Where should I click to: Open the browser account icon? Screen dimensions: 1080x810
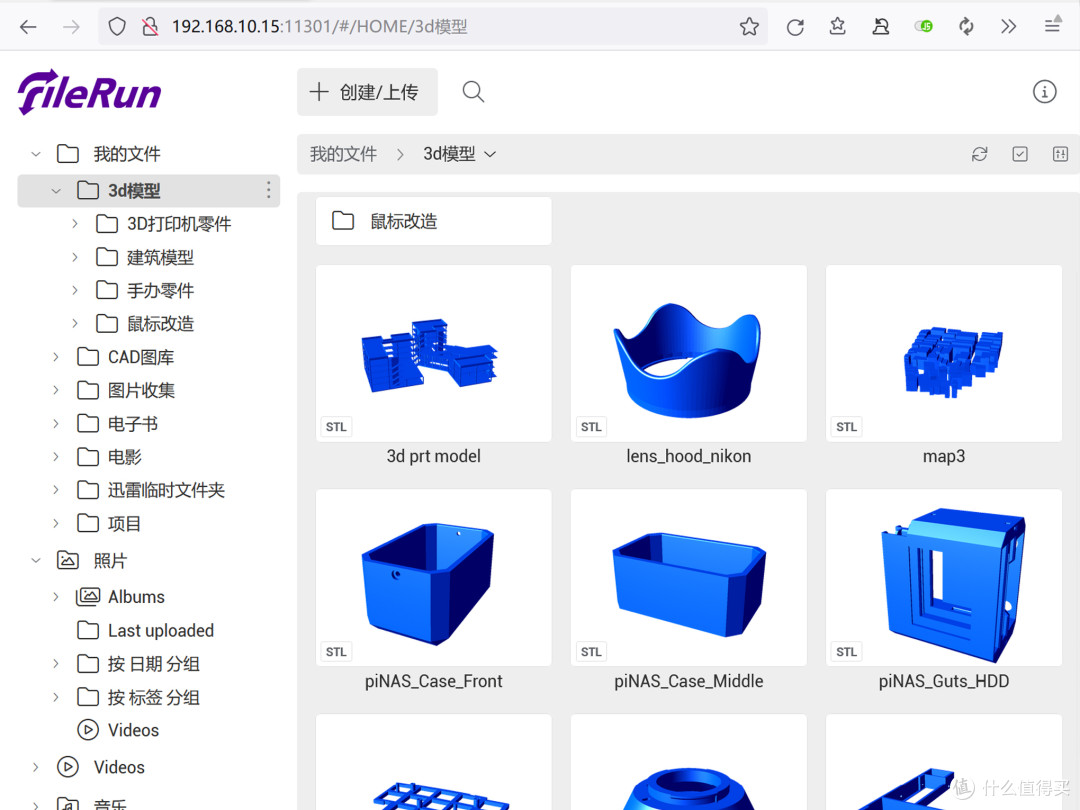coord(880,27)
